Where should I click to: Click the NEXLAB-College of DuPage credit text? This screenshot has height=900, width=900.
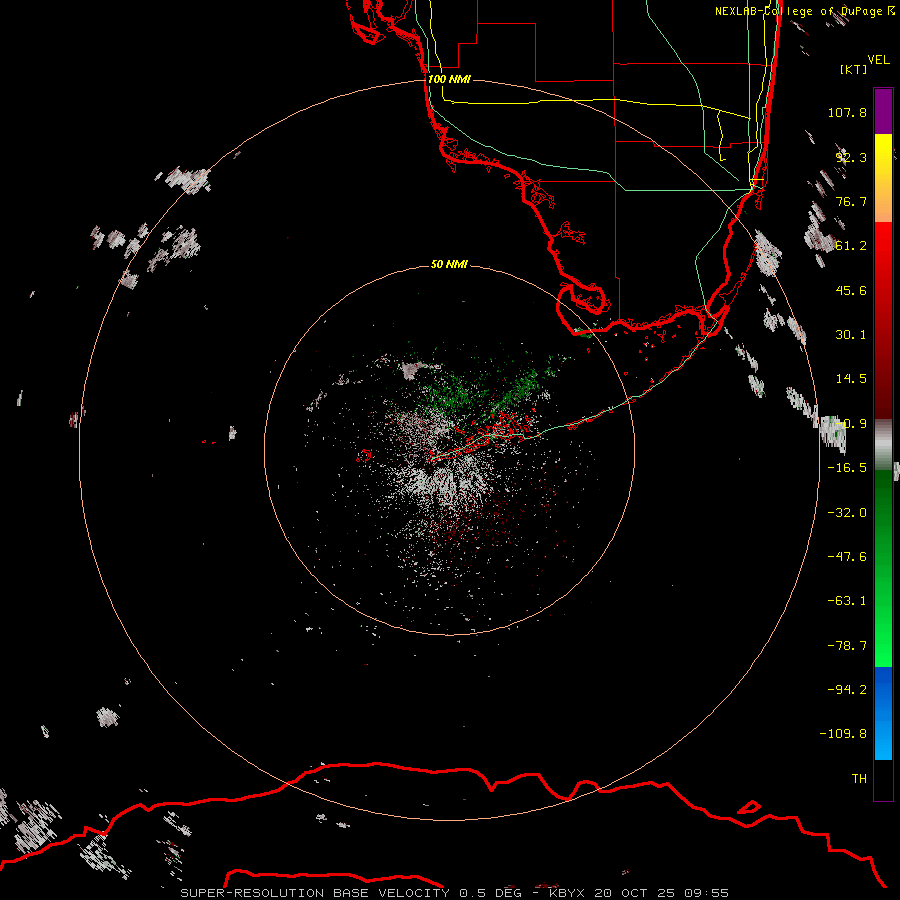(x=804, y=11)
